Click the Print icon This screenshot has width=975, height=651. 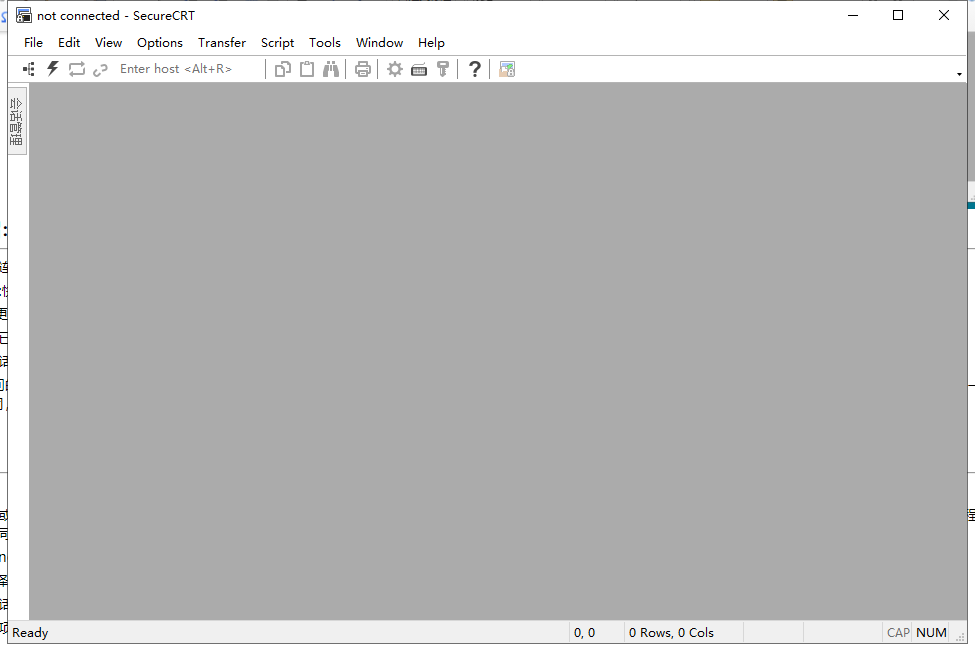tap(363, 69)
